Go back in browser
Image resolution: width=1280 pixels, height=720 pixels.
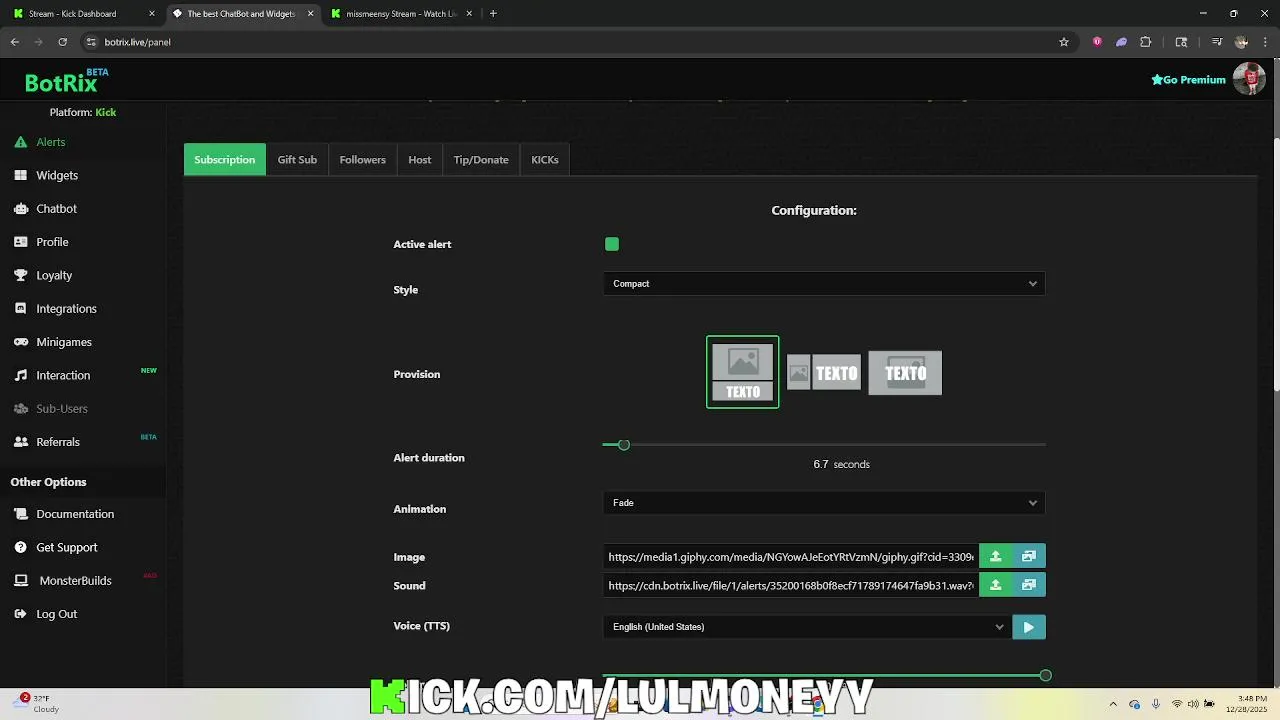15,42
